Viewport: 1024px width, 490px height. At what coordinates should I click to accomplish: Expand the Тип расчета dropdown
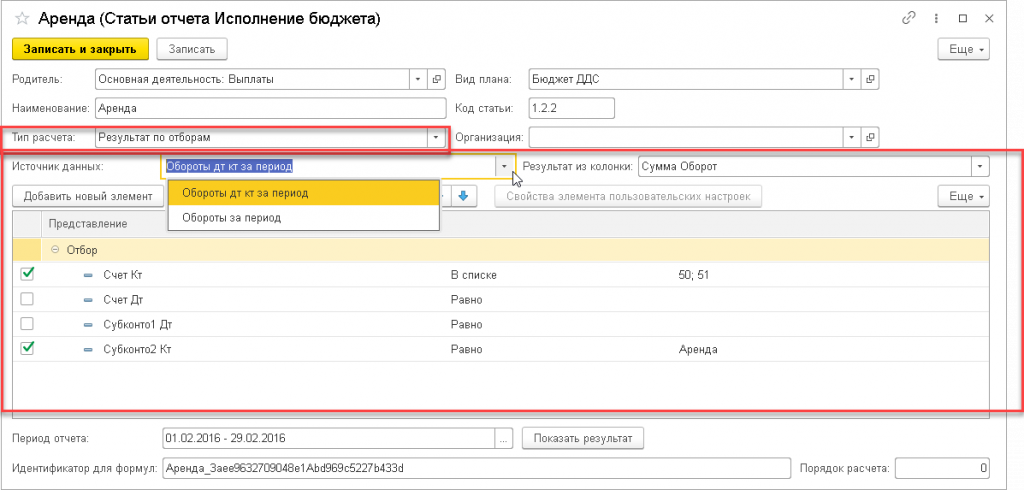coord(435,137)
